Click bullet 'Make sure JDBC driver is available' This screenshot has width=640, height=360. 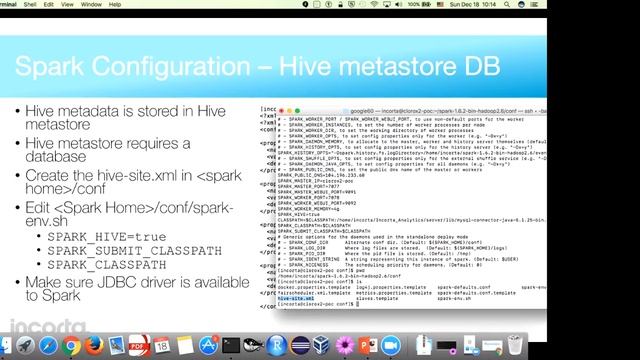[137, 289]
